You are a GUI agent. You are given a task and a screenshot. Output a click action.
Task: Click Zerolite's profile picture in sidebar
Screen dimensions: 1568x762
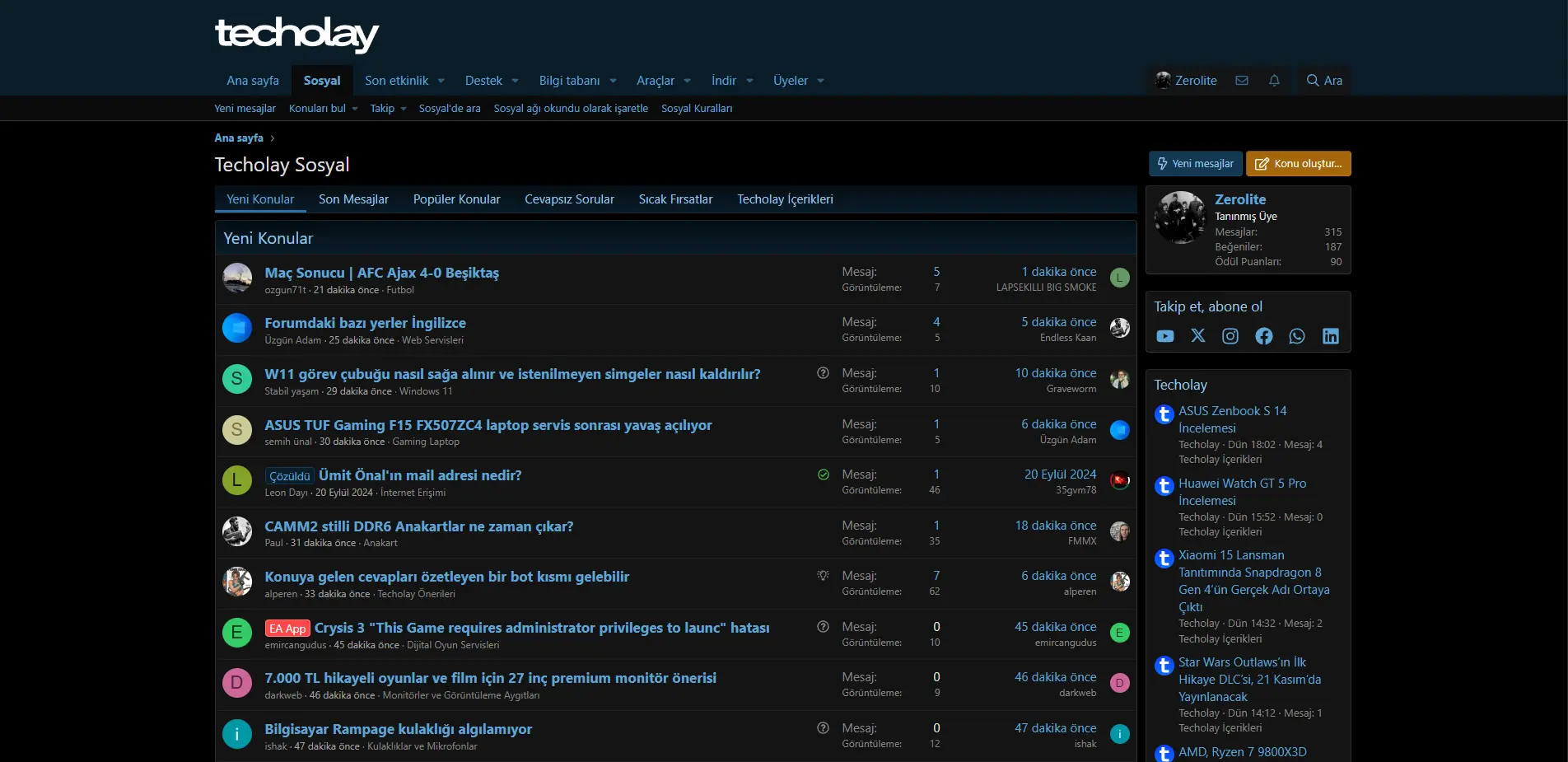1180,217
